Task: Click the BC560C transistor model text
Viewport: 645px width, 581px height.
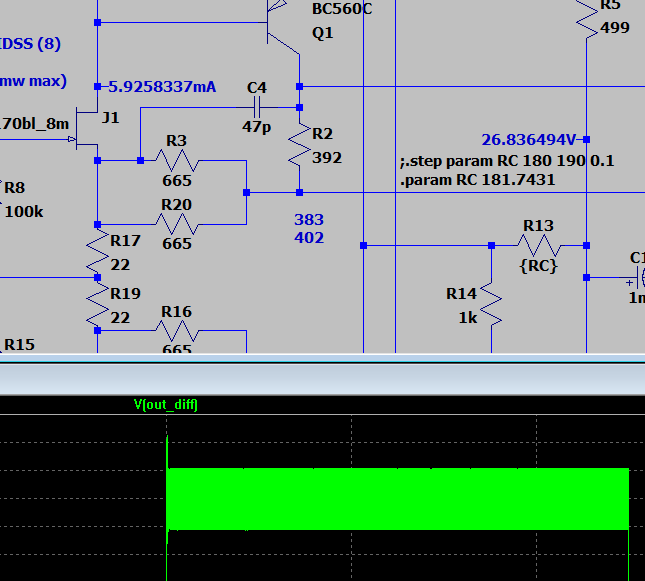Action: [342, 9]
